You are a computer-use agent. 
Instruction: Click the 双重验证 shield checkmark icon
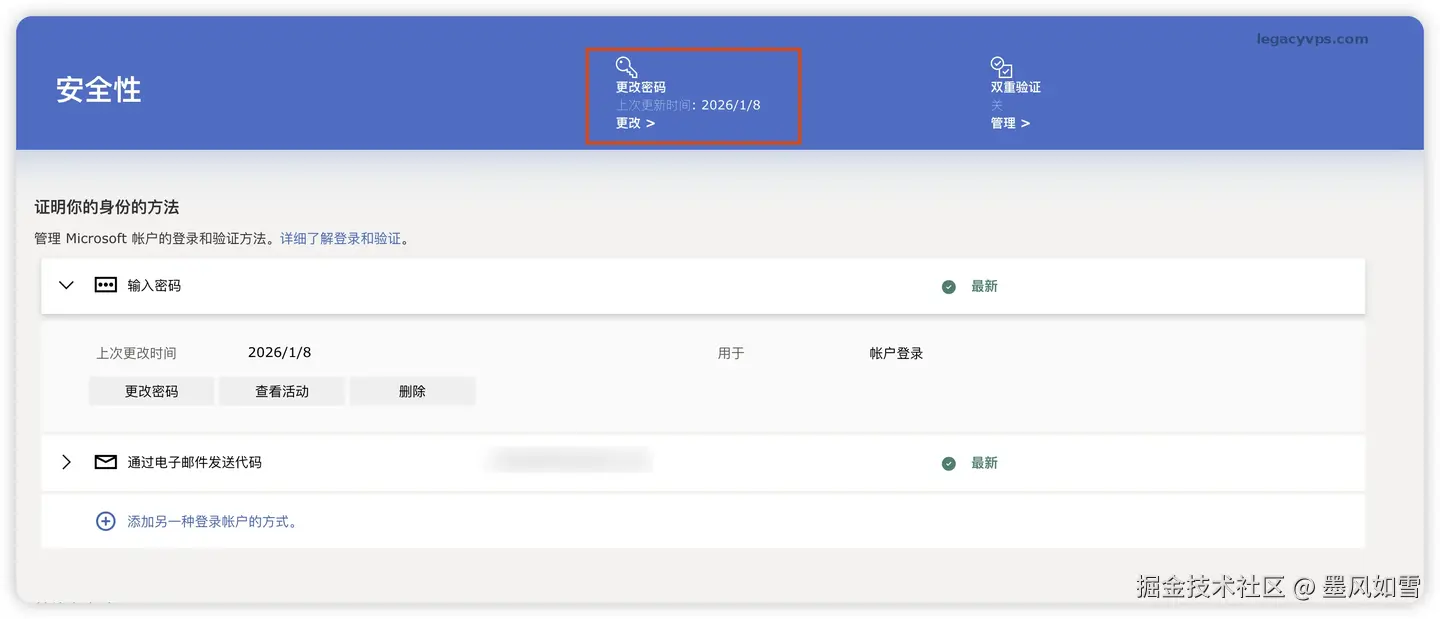coord(1001,67)
